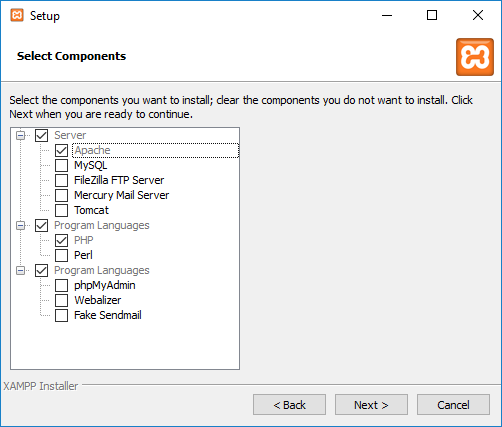Collapse the Program Languages group containing phpMyAdmin
The height and width of the screenshot is (427, 502).
[x=21, y=270]
